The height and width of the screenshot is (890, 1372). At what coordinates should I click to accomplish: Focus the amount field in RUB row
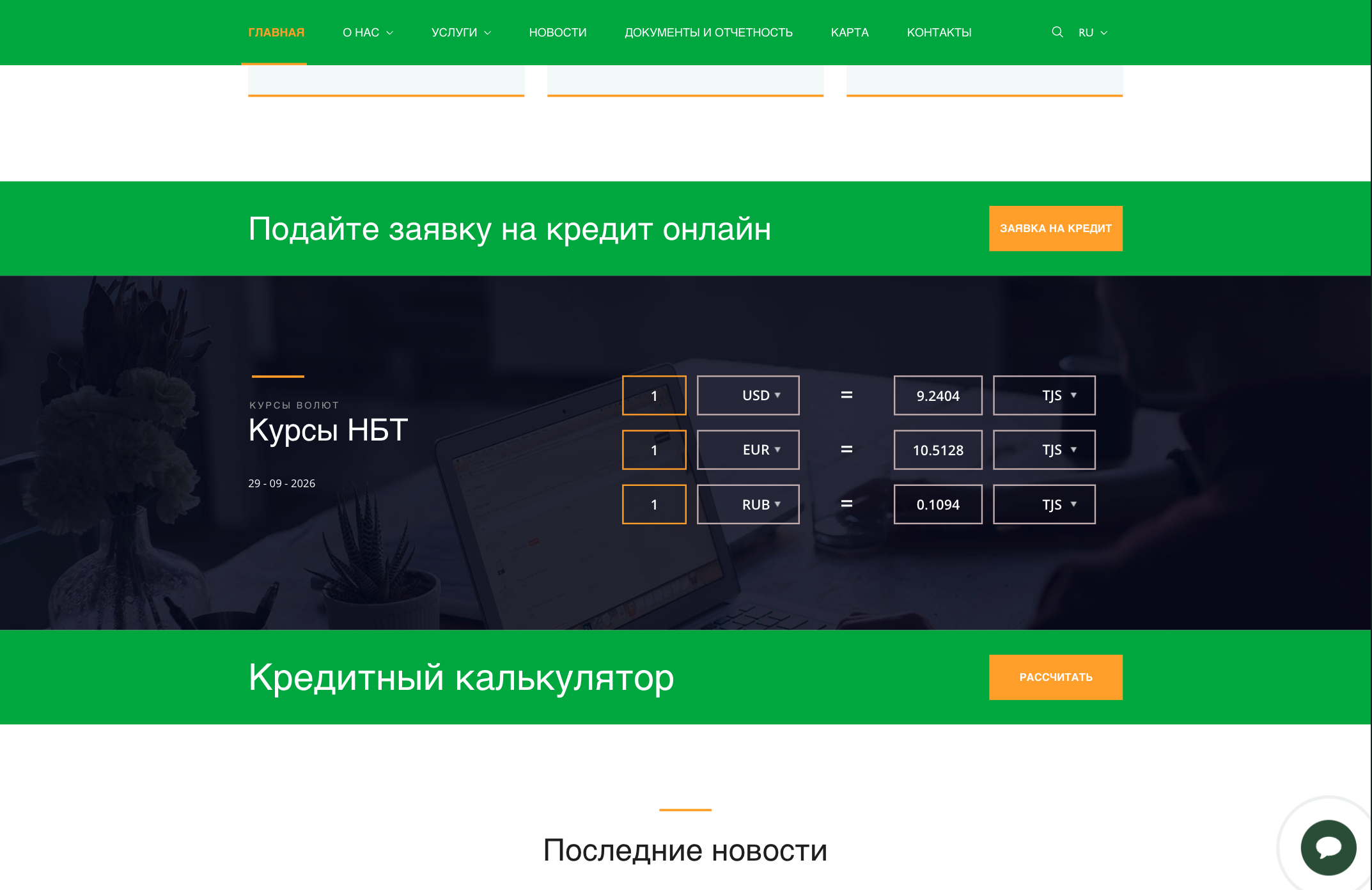pyautogui.click(x=654, y=504)
